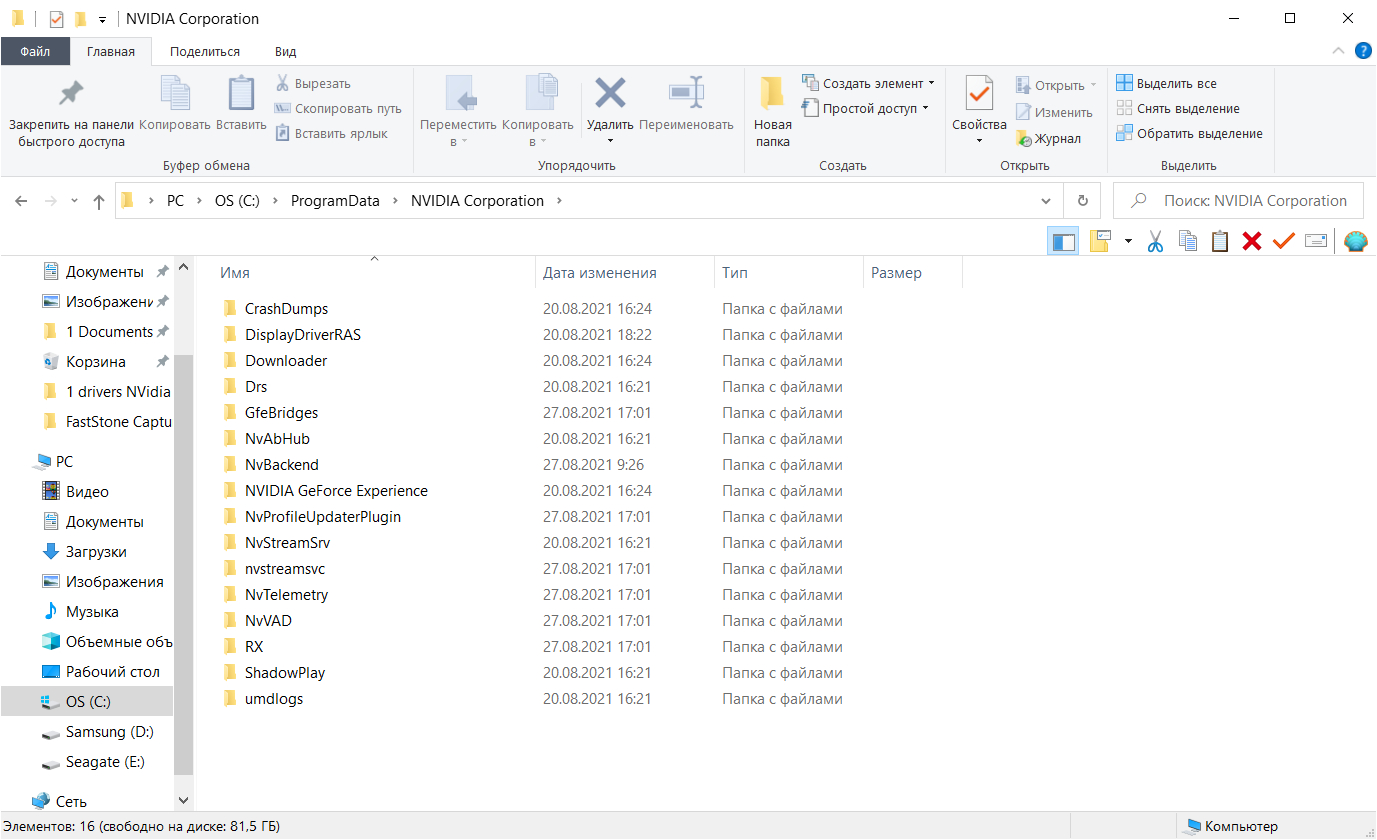
Task: Go back with the left arrow navigation button
Action: [21, 201]
